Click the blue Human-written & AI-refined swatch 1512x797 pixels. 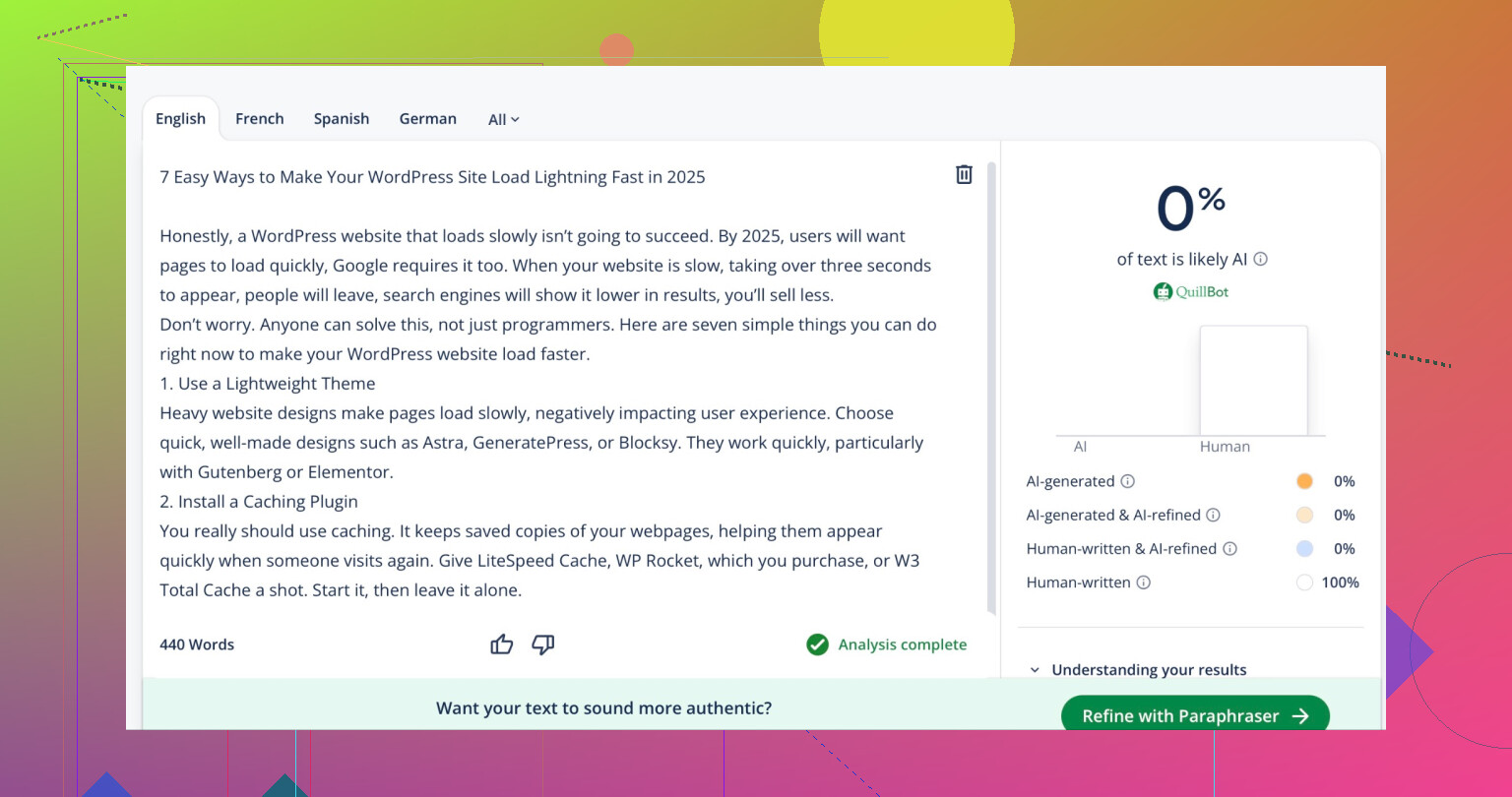[x=1304, y=549]
